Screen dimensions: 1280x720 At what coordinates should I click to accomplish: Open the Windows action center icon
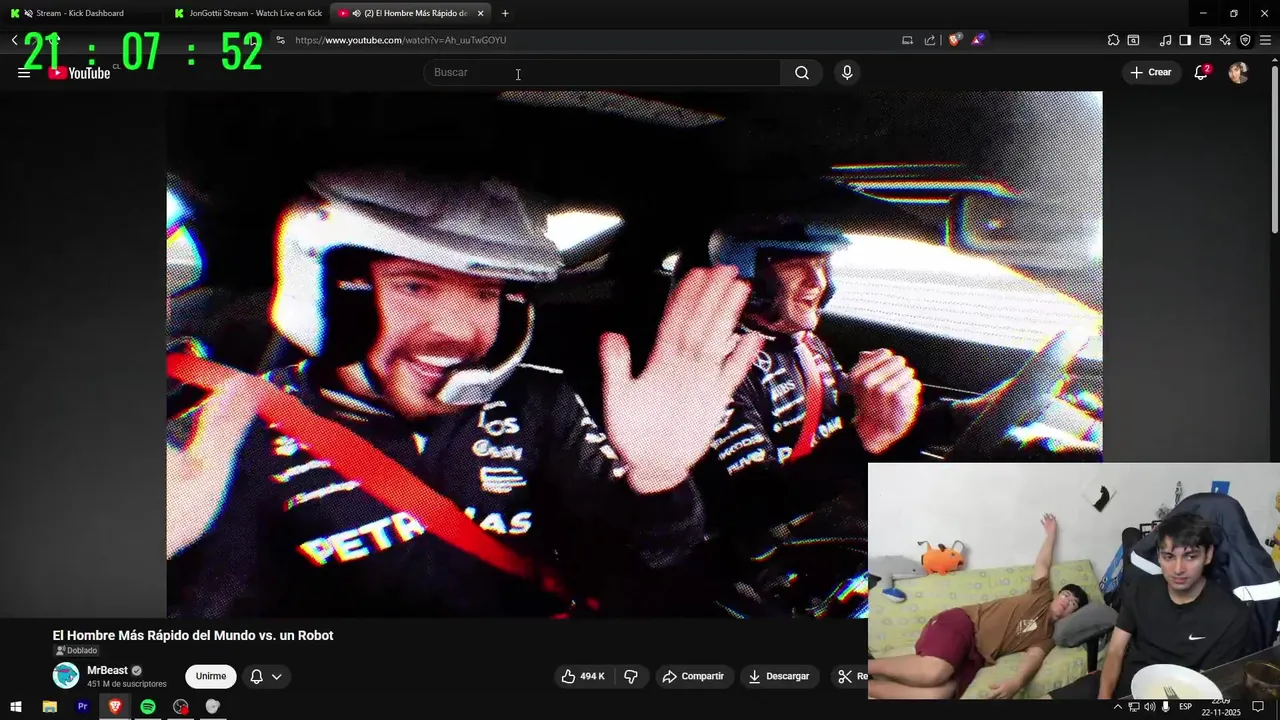pyautogui.click(x=1258, y=706)
